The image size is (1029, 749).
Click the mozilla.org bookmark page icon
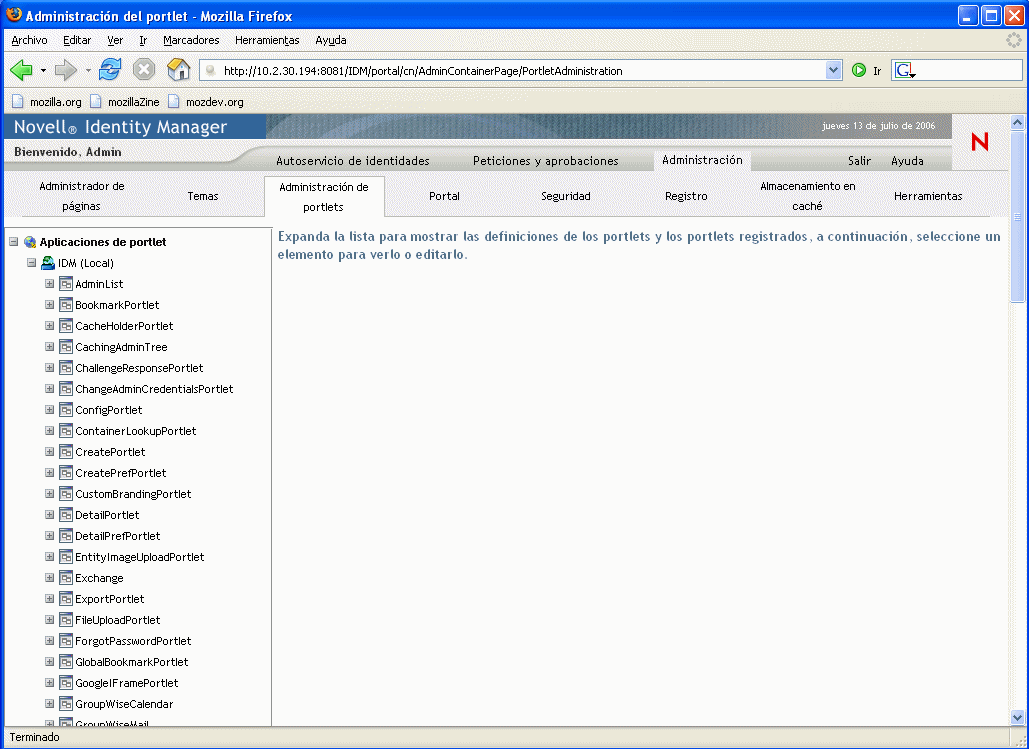(x=18, y=102)
